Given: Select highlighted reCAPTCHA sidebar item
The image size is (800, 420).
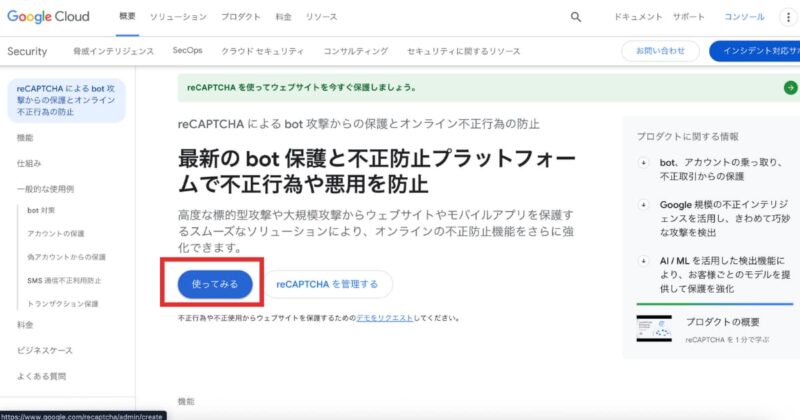Looking at the screenshot, I should [66, 101].
